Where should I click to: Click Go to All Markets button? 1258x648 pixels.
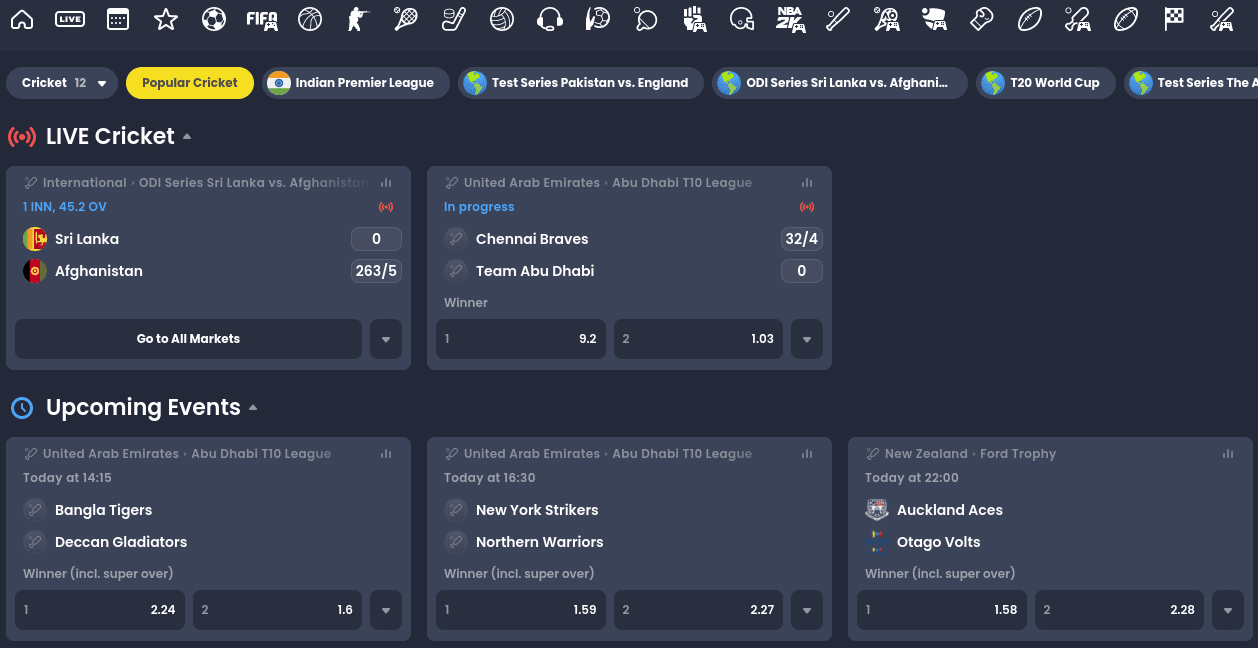pyautogui.click(x=188, y=339)
